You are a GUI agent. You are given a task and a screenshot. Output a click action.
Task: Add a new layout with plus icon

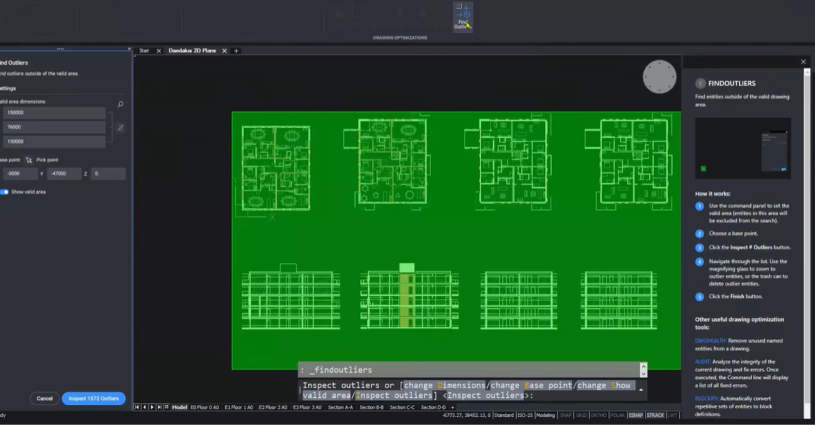452,407
